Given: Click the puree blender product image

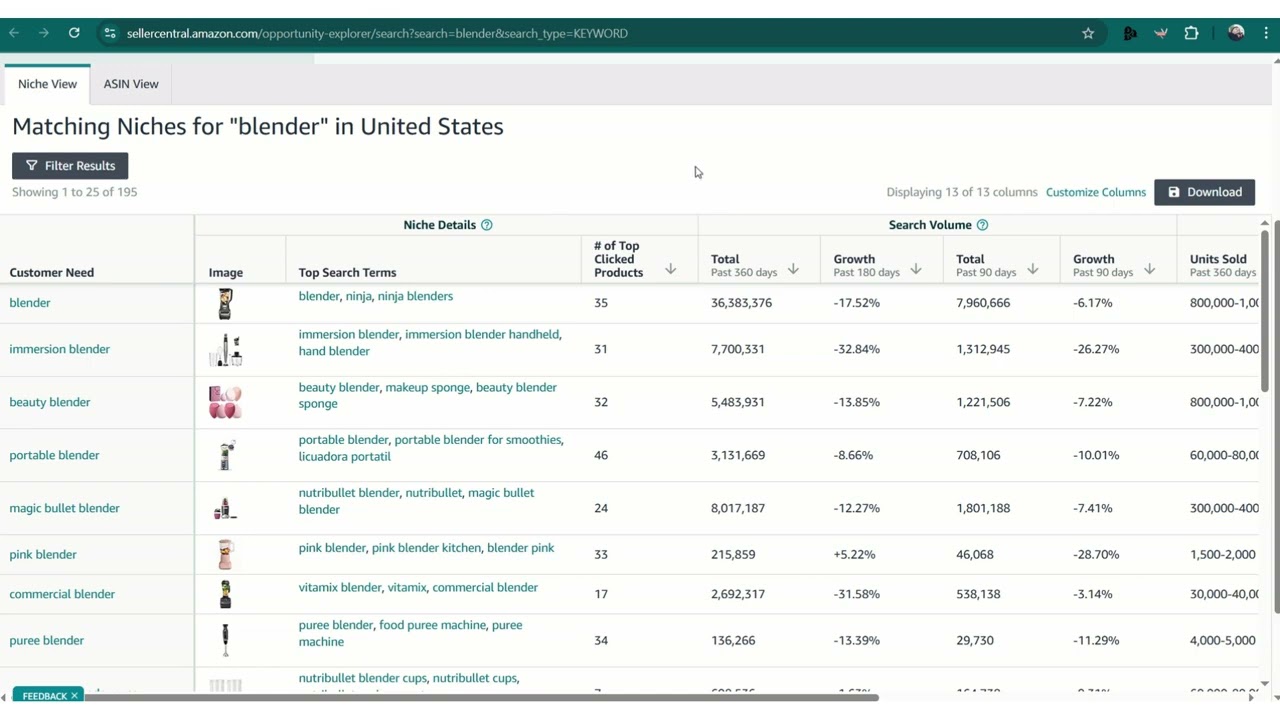Looking at the screenshot, I should click(x=226, y=640).
